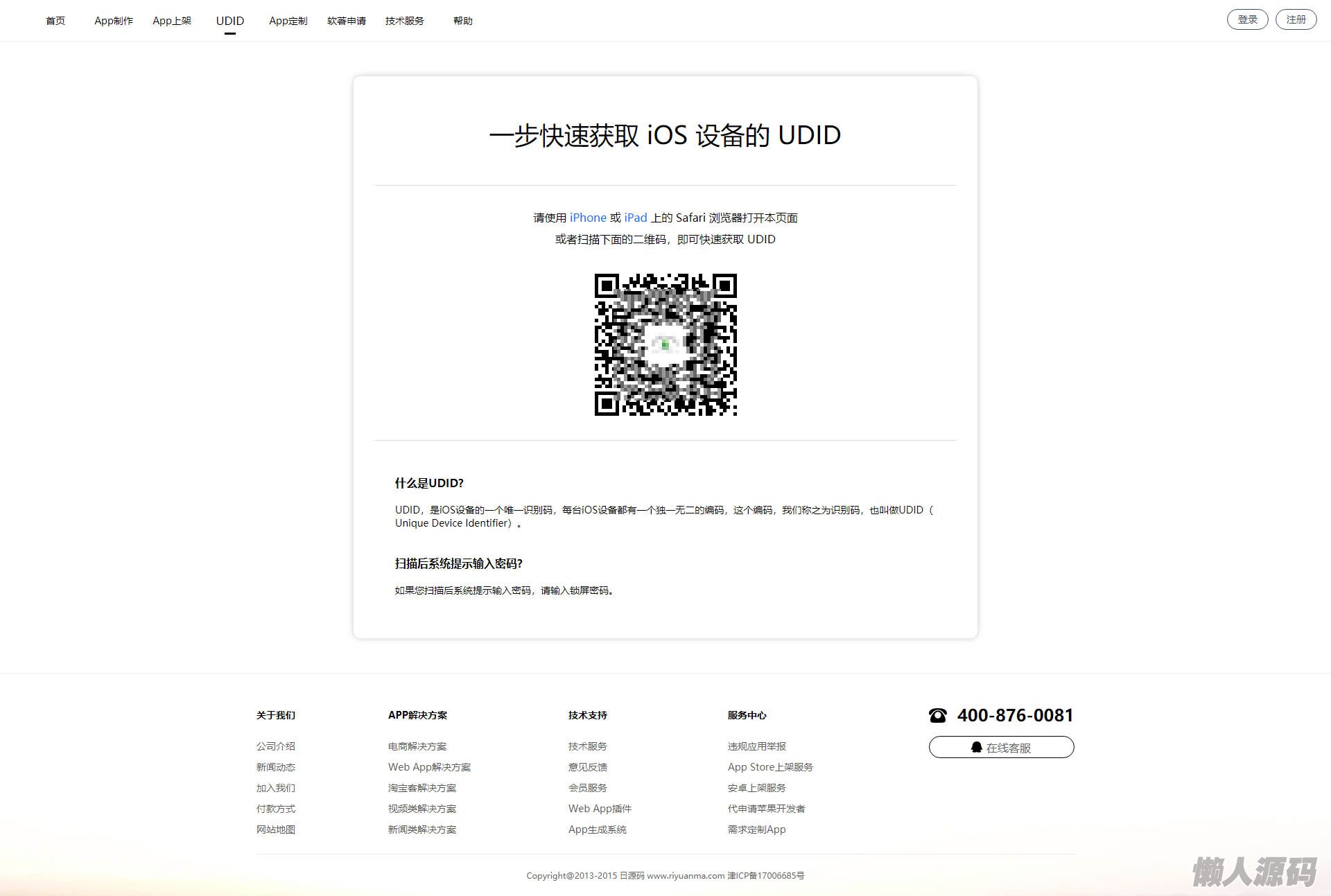Click the iPad hyperlink
This screenshot has width=1331, height=896.
coord(635,218)
